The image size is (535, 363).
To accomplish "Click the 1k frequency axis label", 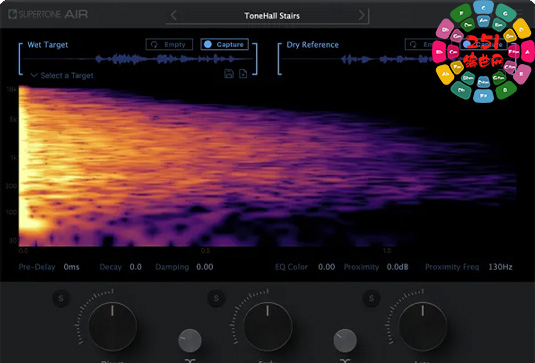I will (x=13, y=158).
